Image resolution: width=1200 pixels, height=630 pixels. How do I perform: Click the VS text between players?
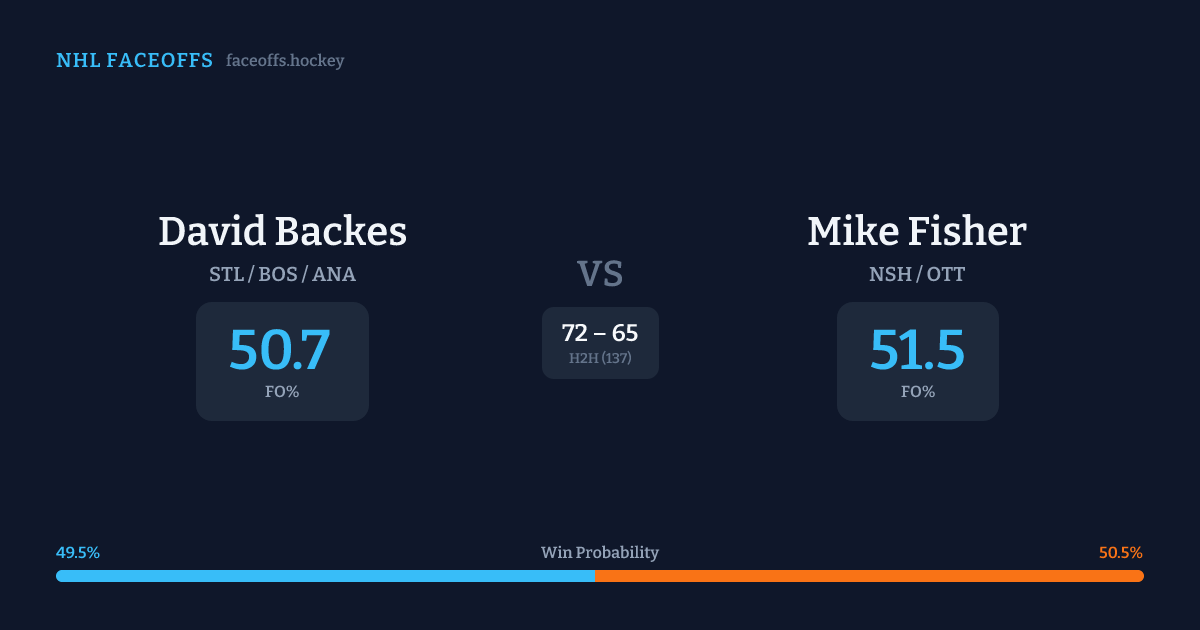(600, 273)
